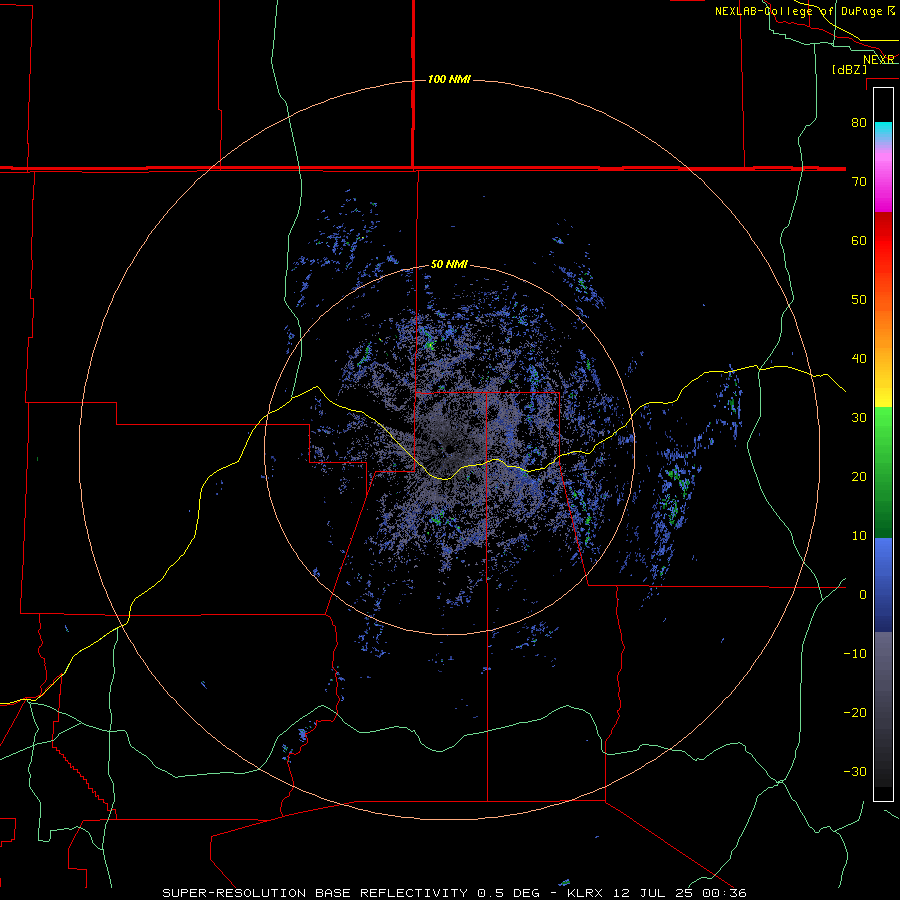900x900 pixels.
Task: Click the -10 value on dBZ scale
Action: [x=855, y=654]
